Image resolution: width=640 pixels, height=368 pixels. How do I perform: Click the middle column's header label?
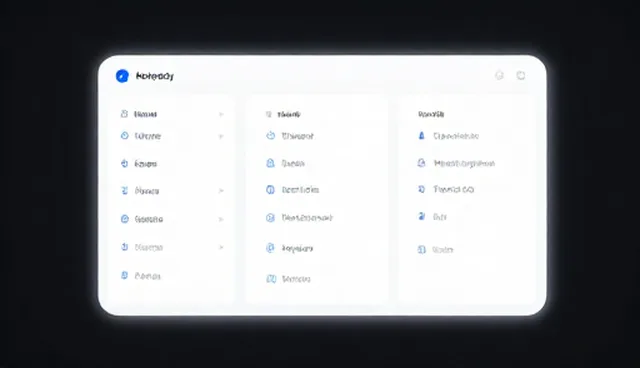[x=289, y=114]
